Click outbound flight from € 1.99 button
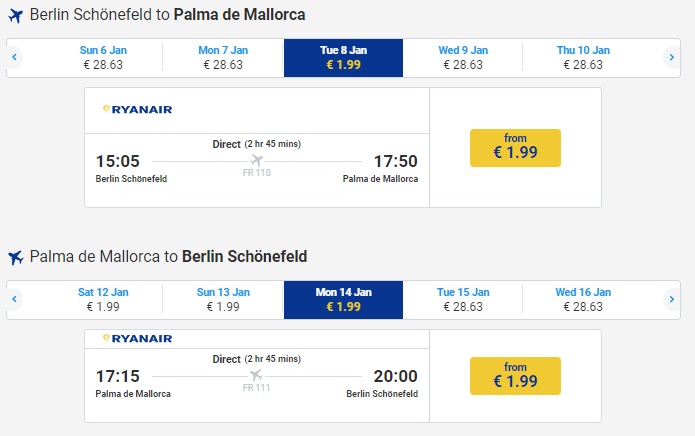Viewport: 695px width, 436px height. (x=515, y=148)
